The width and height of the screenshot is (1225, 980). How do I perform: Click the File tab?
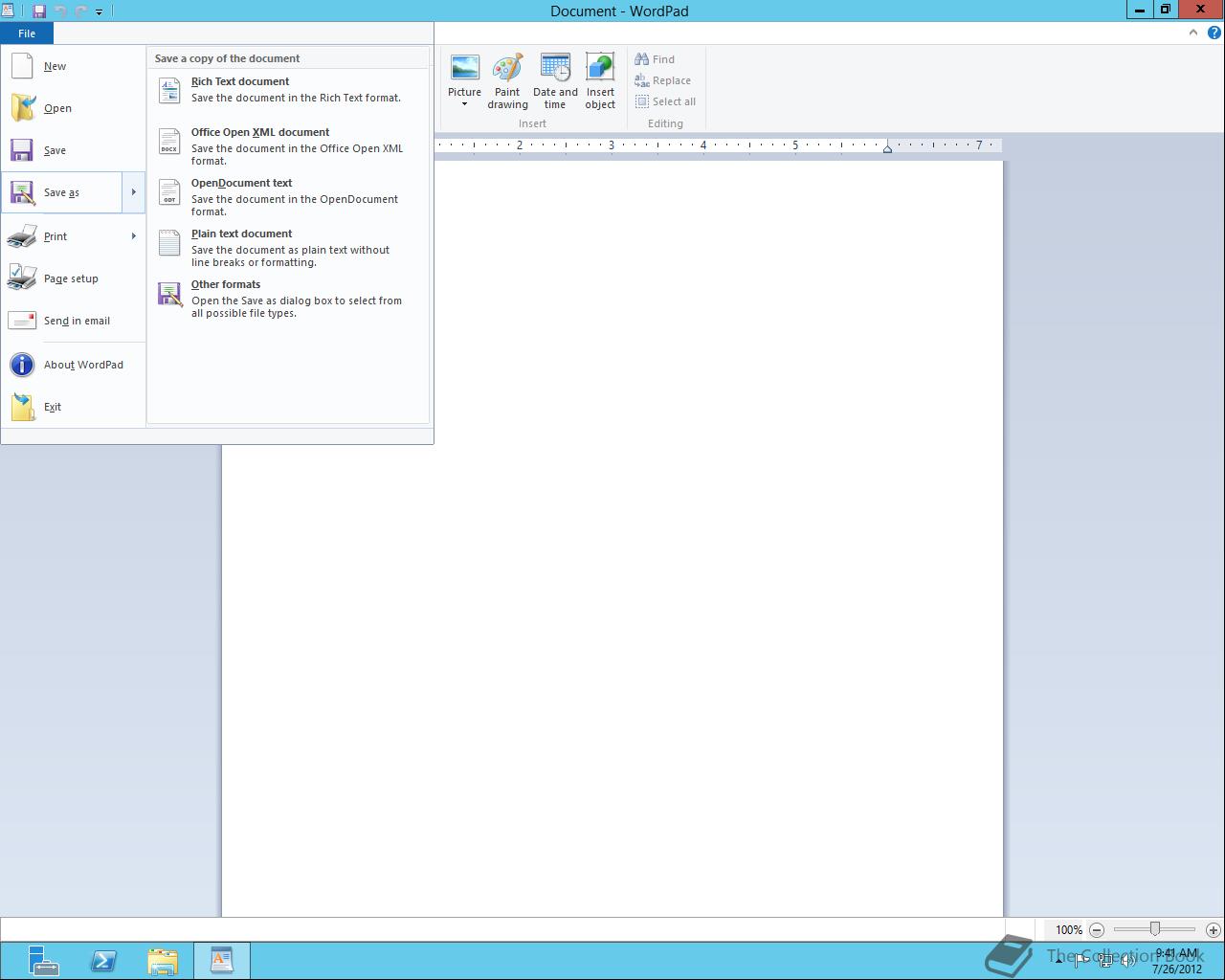click(27, 33)
